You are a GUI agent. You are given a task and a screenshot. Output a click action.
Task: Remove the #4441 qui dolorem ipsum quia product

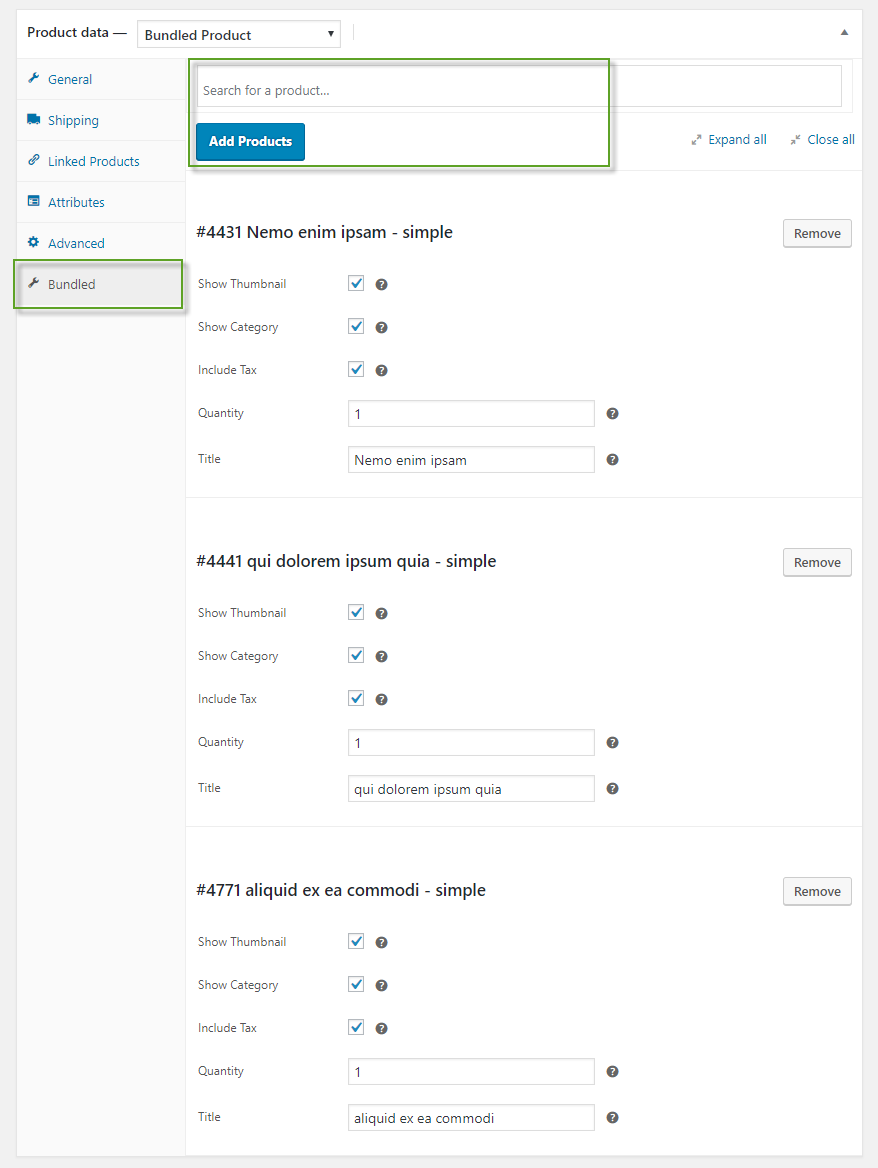pyautogui.click(x=817, y=562)
